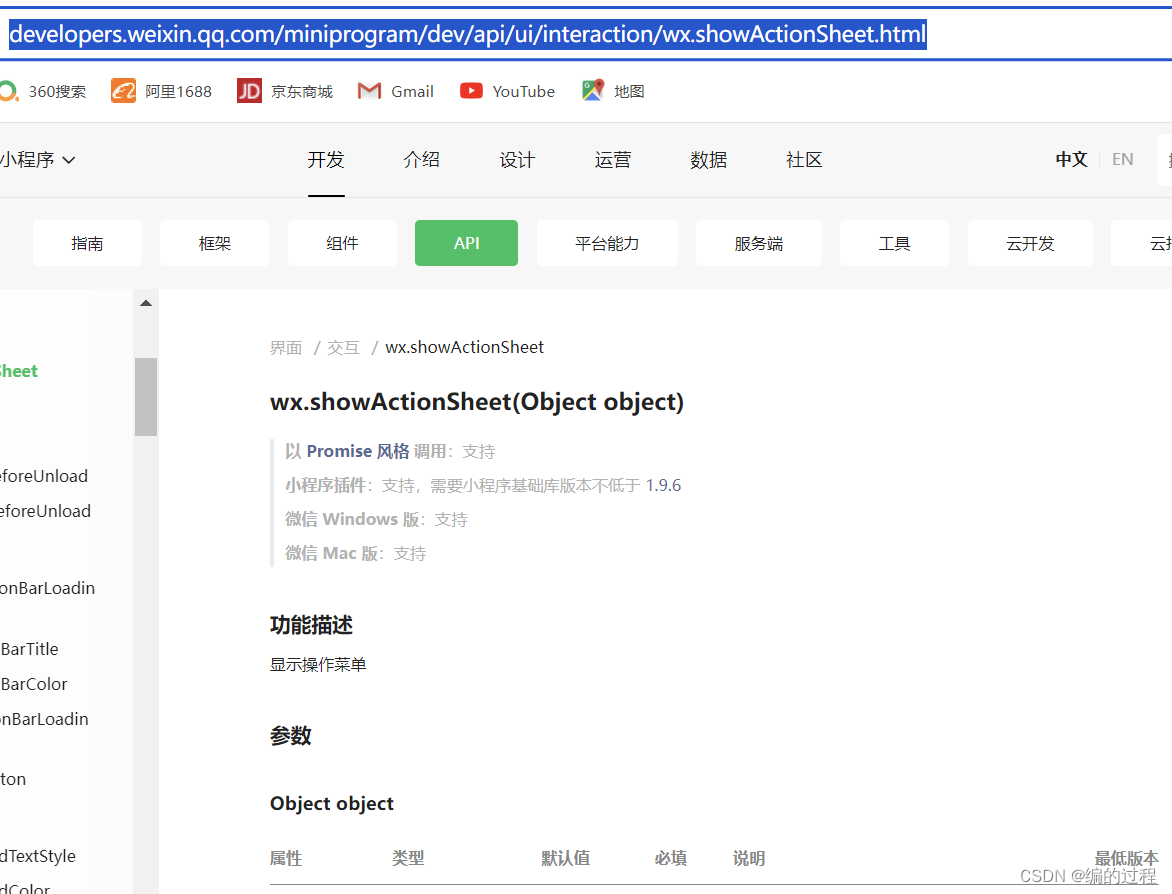Open the 服务端 section button
1172x894 pixels.
click(759, 243)
